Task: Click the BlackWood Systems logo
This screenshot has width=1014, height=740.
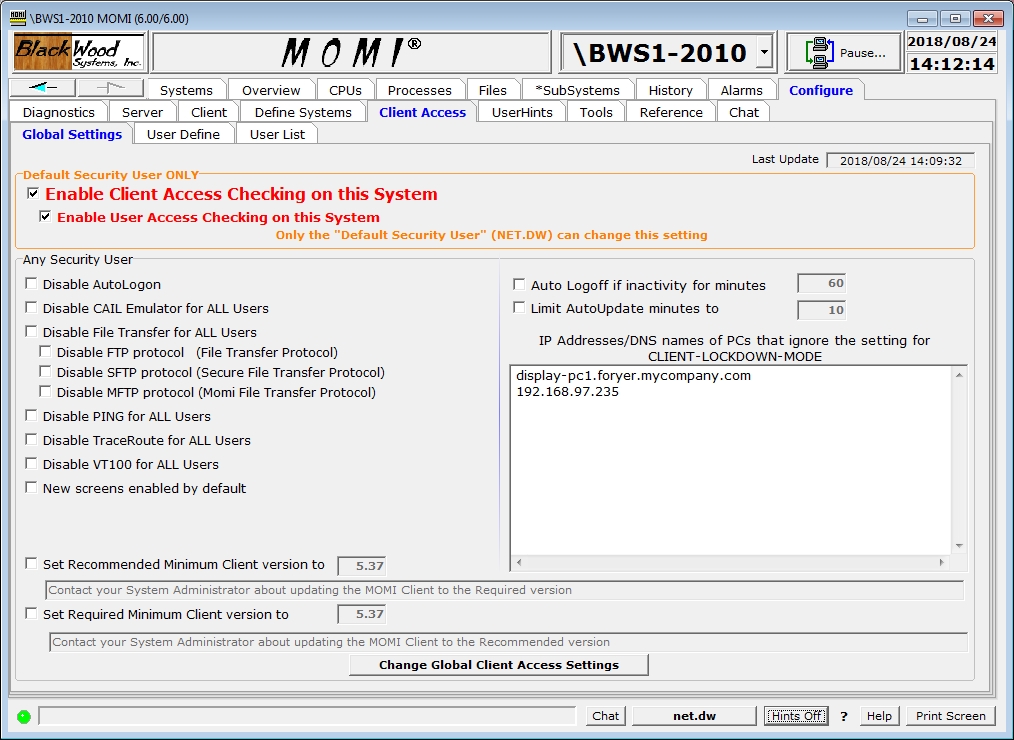Action: point(79,52)
